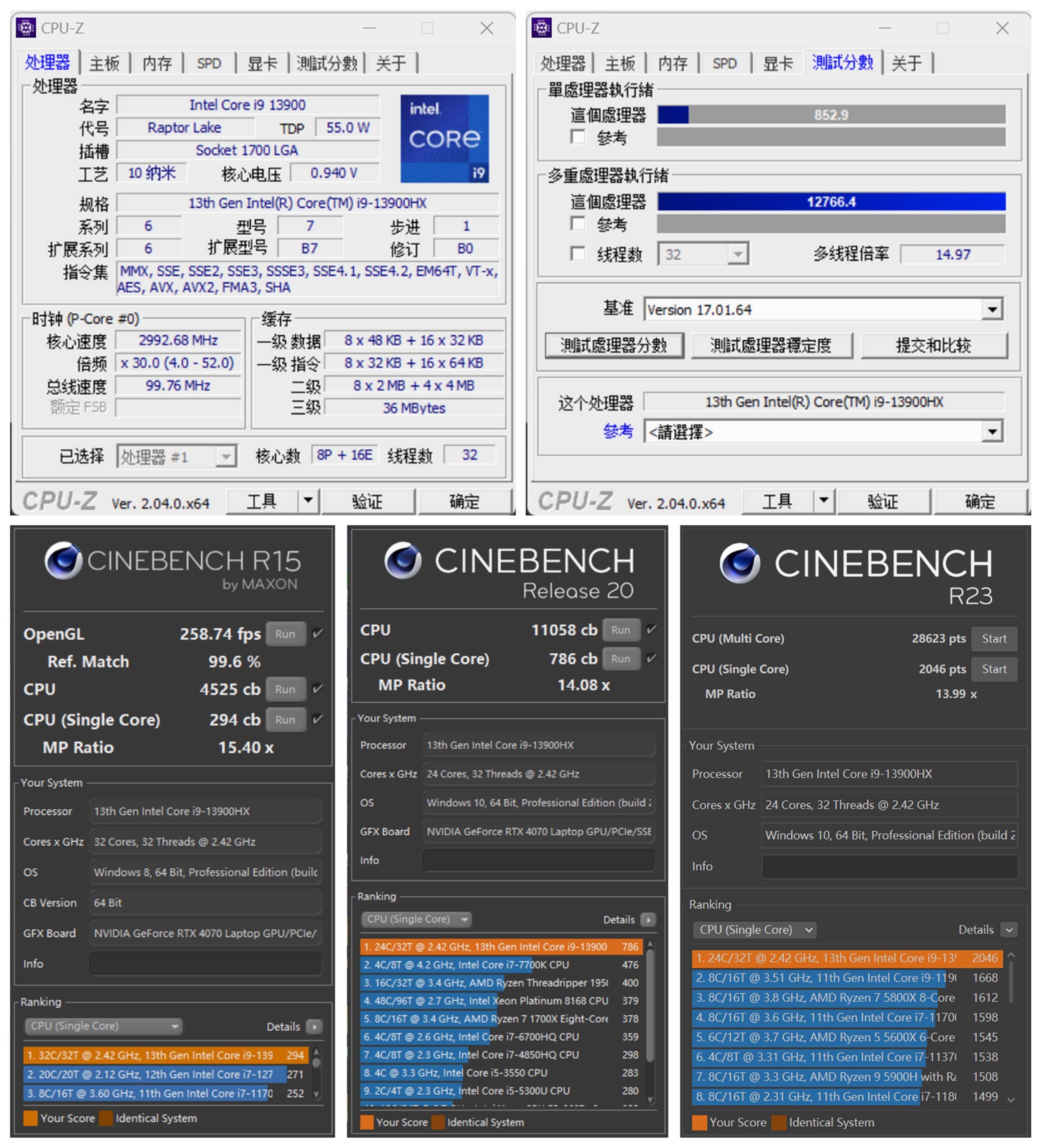Screen dimensions: 1041x1148
Task: Click the Intel Core i9 logo badge
Action: pos(445,138)
